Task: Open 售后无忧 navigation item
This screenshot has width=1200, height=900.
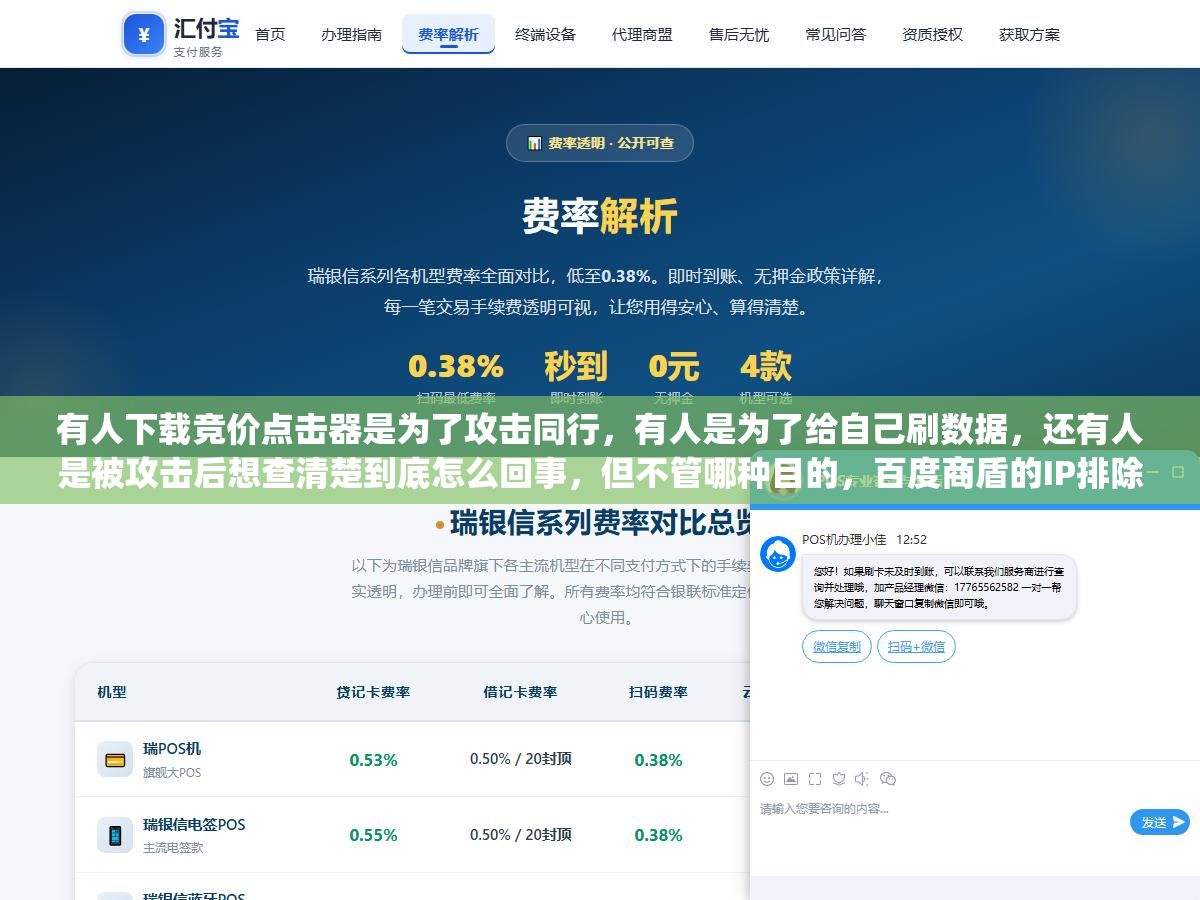Action: (739, 34)
